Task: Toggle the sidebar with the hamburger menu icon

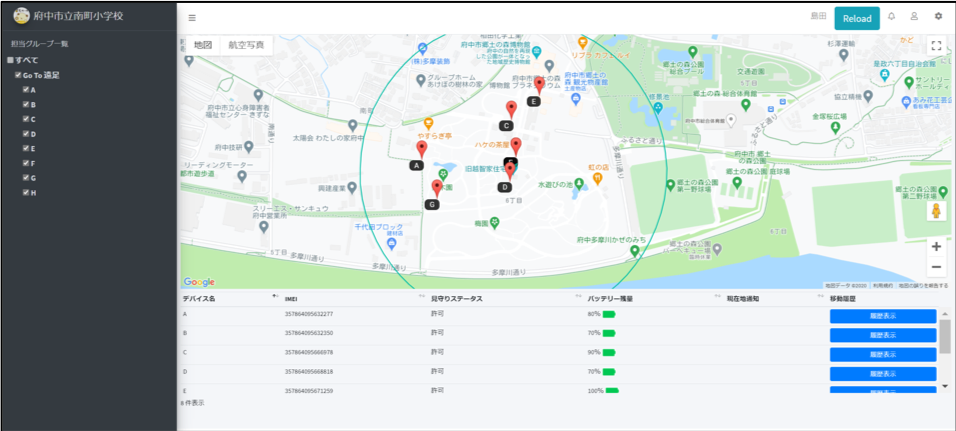Action: [192, 18]
